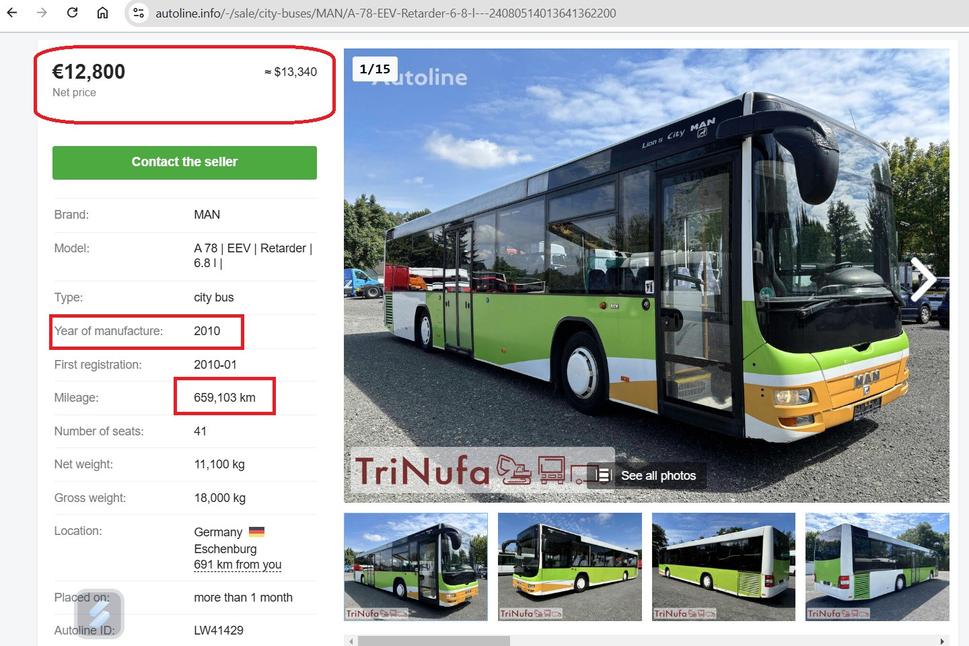Open See all photos gallery
The width and height of the screenshot is (969, 646).
pos(658,475)
